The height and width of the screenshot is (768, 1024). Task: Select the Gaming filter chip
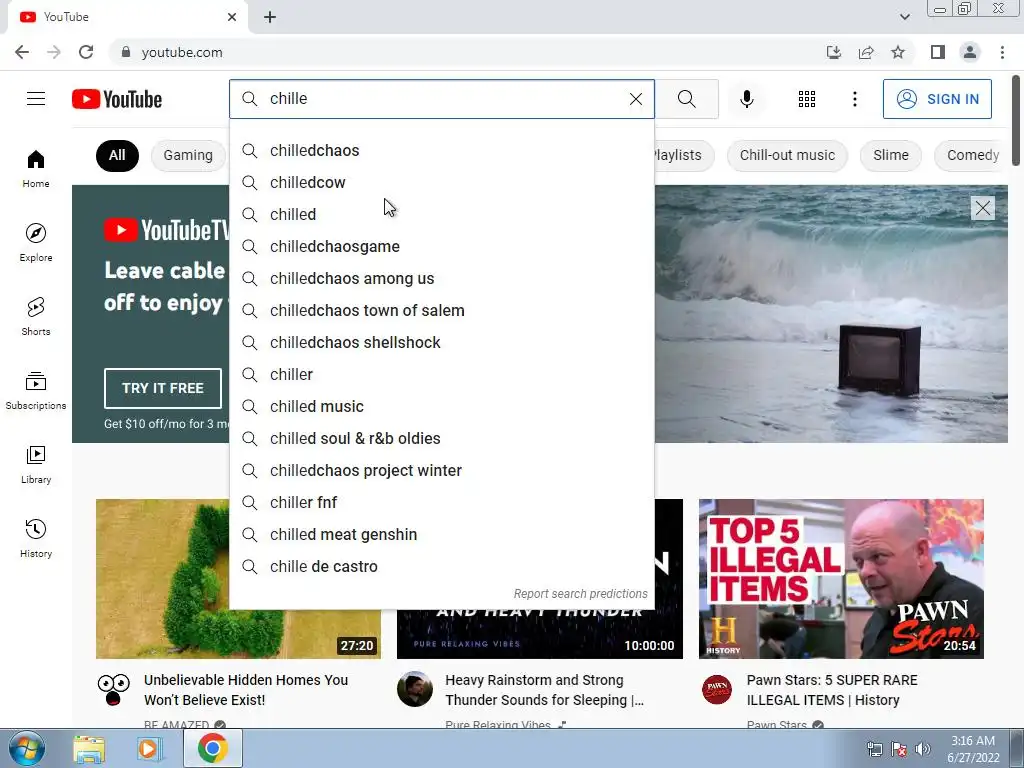point(189,155)
